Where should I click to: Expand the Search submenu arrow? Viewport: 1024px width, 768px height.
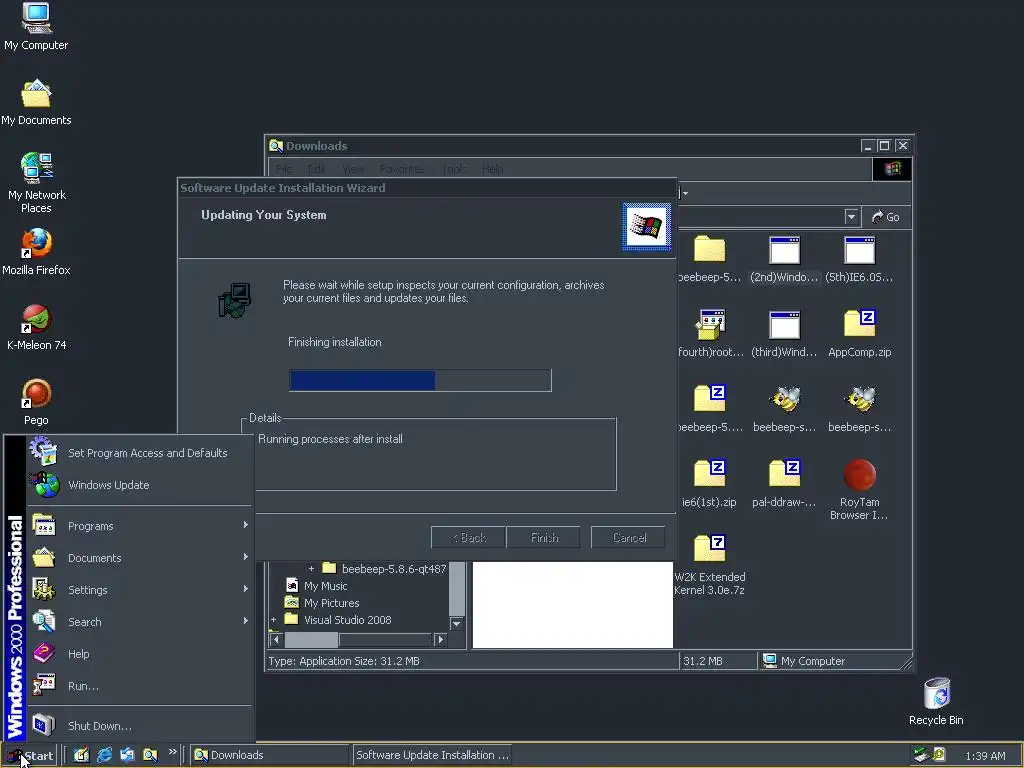point(246,621)
